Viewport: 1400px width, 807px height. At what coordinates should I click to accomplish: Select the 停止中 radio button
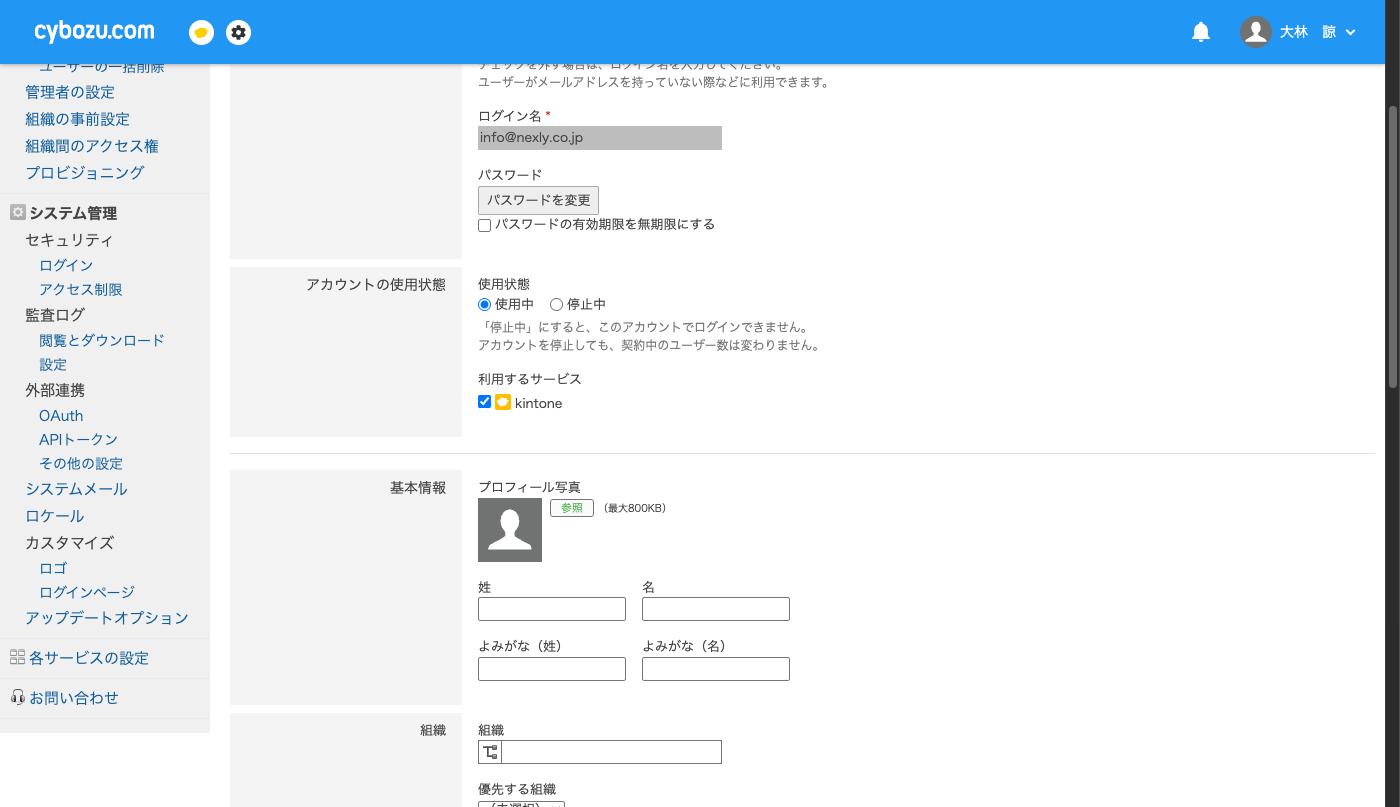pos(556,304)
